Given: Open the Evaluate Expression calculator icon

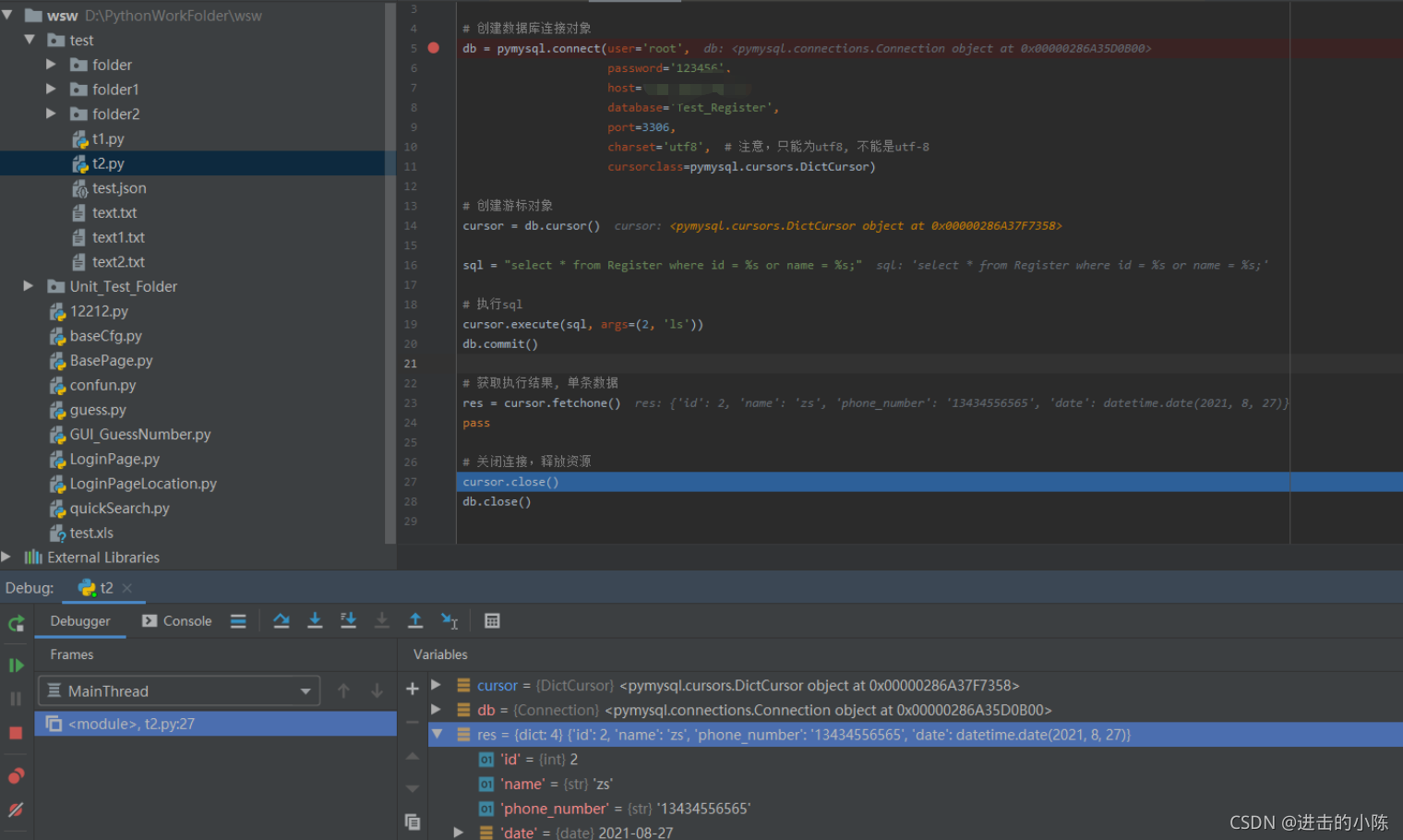Looking at the screenshot, I should (x=492, y=620).
